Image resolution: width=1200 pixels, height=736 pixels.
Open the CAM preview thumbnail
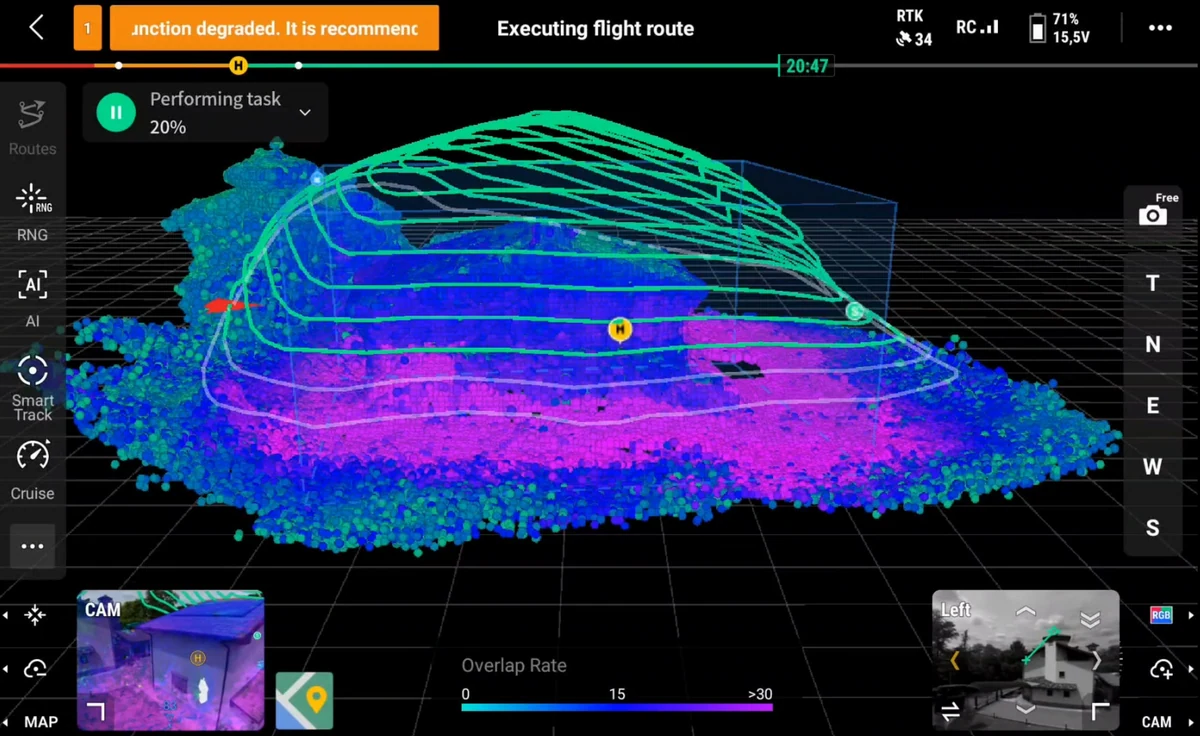(170, 660)
